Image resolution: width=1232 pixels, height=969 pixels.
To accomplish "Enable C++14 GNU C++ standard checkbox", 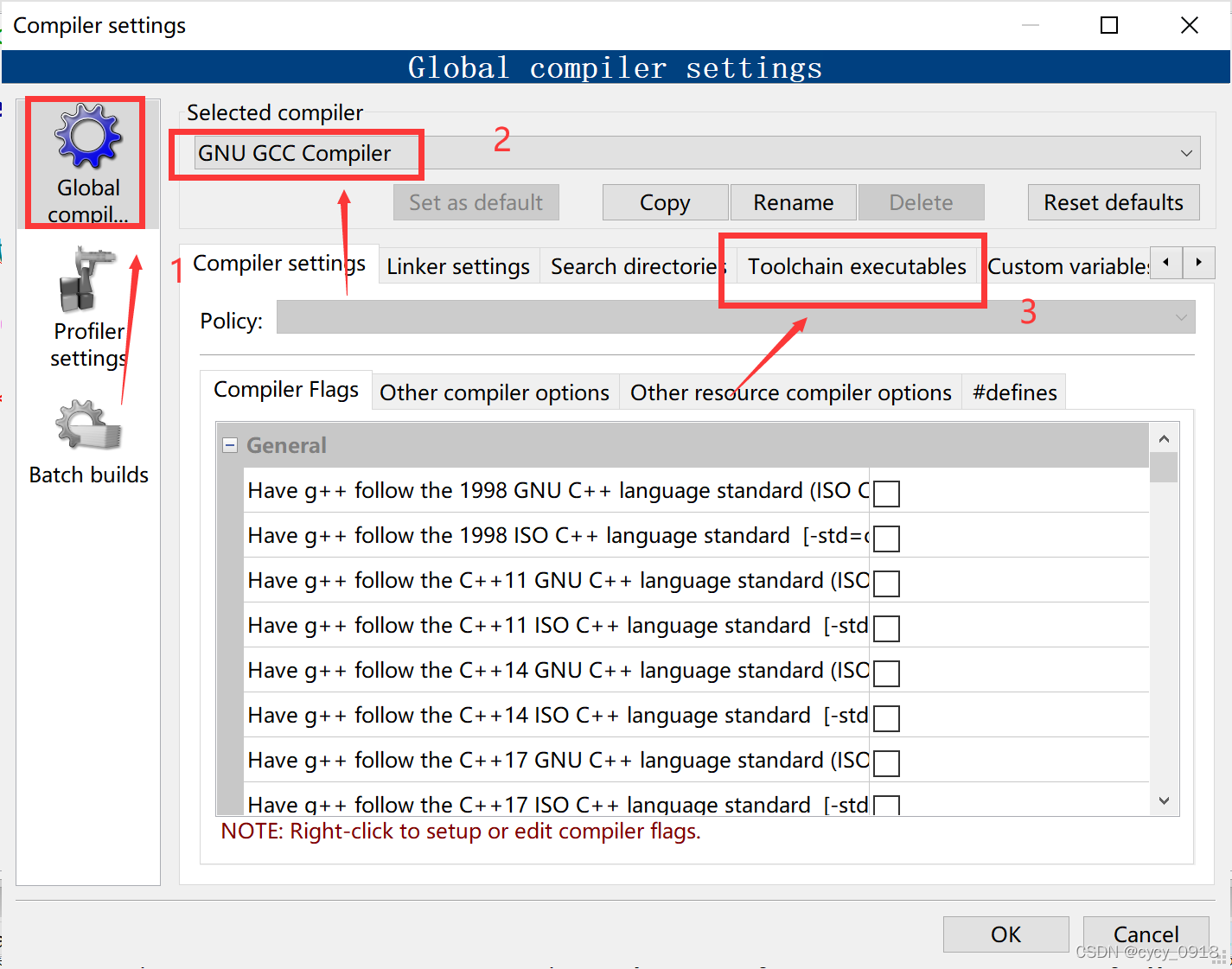I will click(x=886, y=673).
